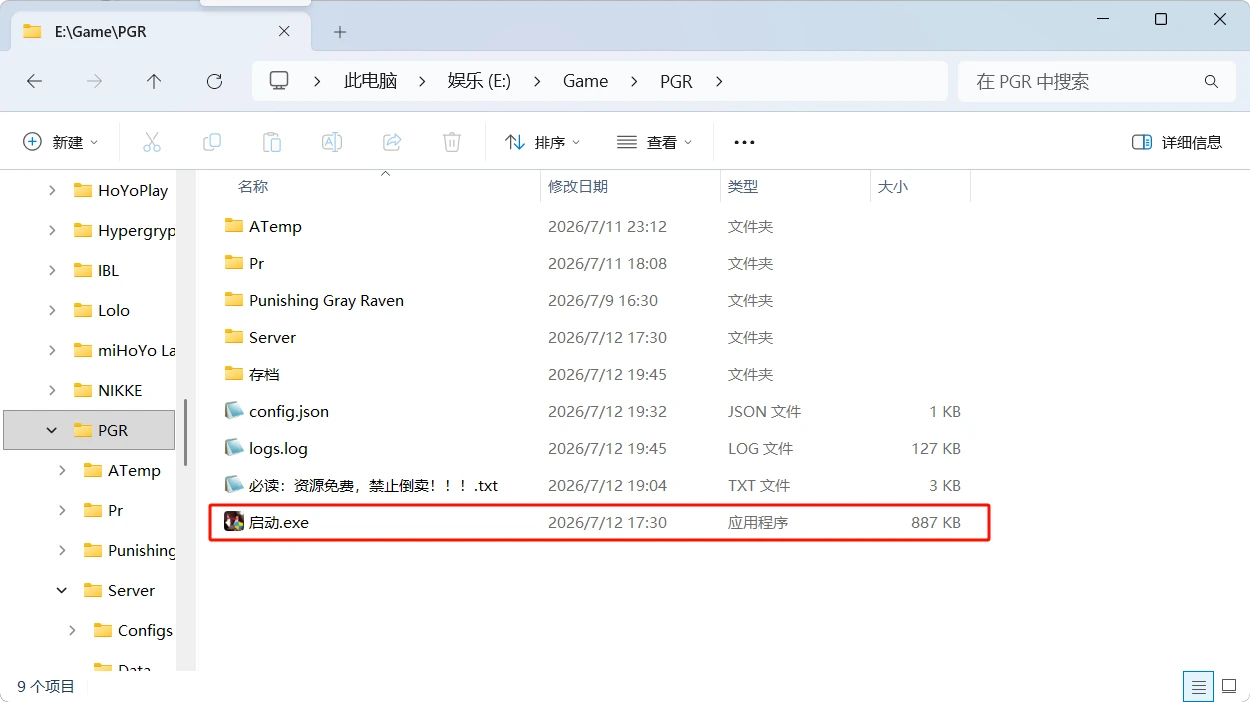Screen dimensions: 1250x702
Task: Click the 2026/7/9 16:30 date cell
Action: coord(603,300)
